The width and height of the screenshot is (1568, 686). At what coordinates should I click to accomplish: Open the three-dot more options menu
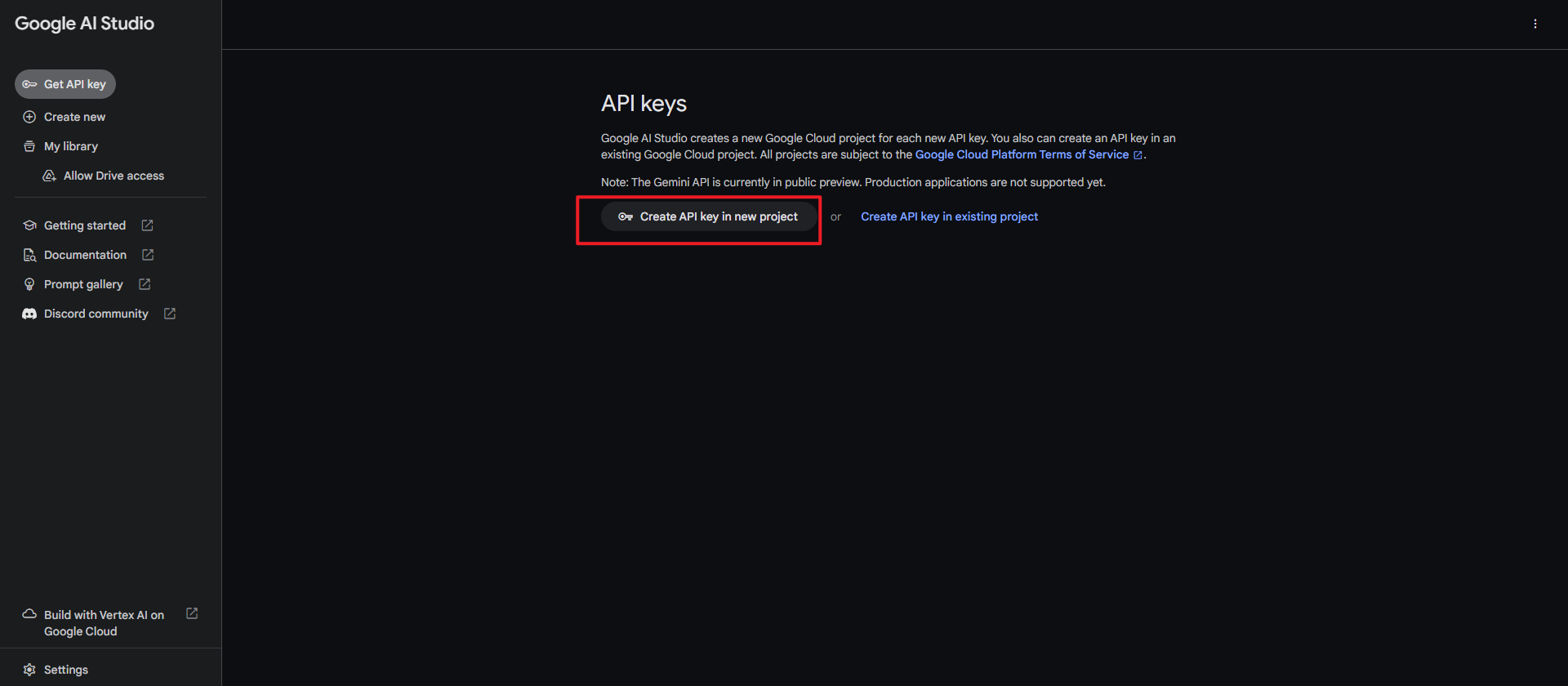click(1535, 24)
